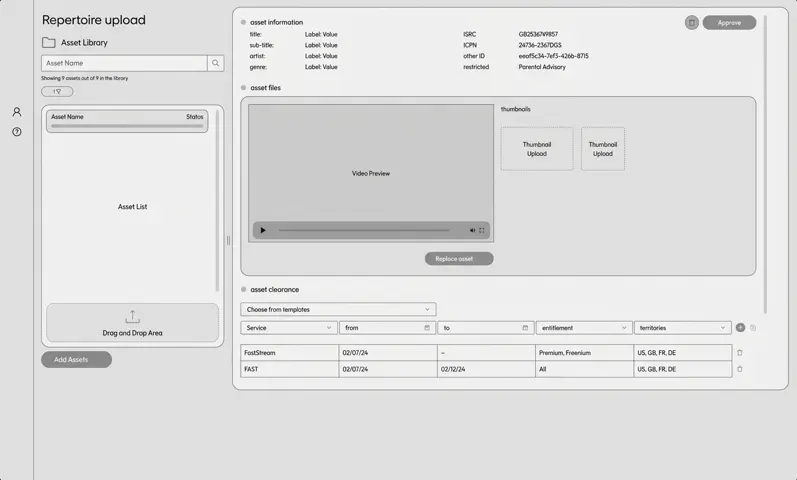The width and height of the screenshot is (797, 480).
Task: Open the user profile icon in sidebar
Action: (x=17, y=112)
